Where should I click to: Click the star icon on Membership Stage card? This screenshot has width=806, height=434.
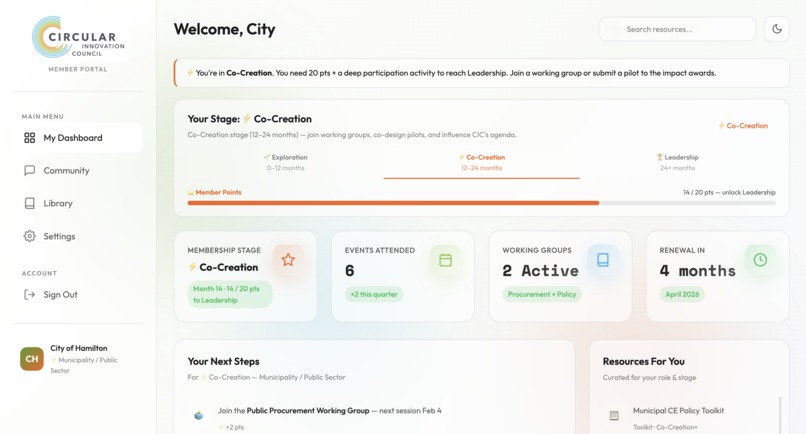point(288,260)
